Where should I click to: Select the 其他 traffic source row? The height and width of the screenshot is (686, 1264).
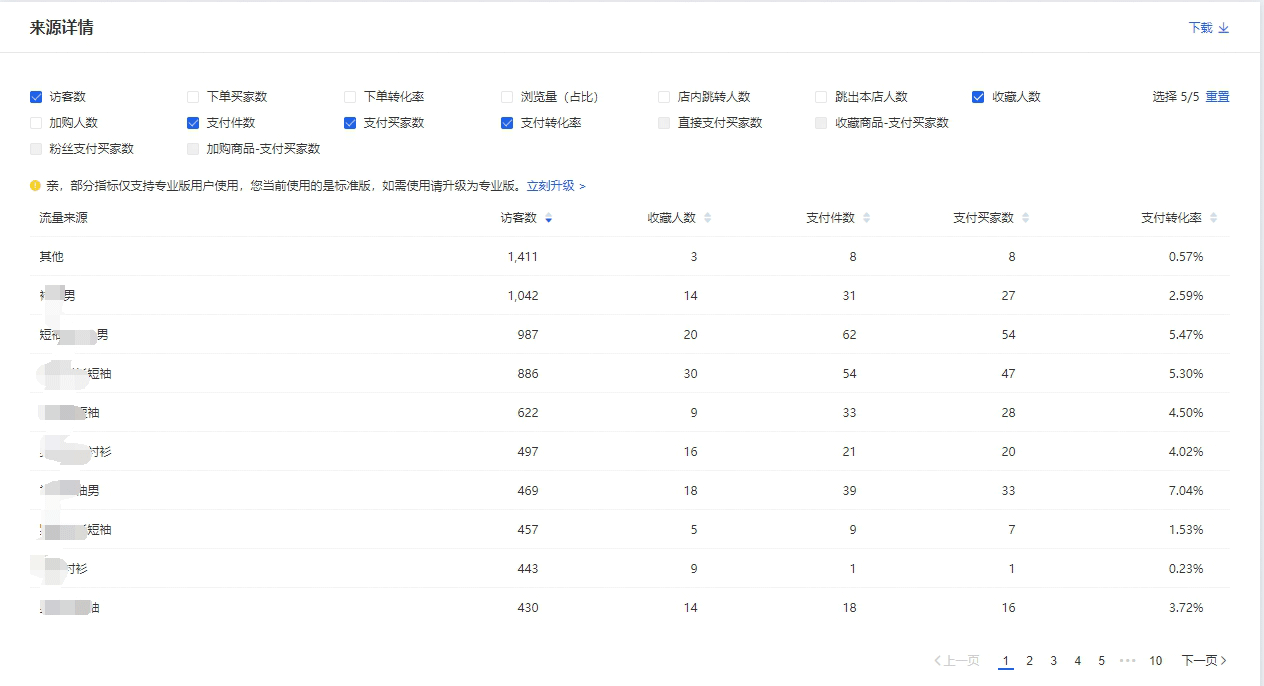click(51, 257)
